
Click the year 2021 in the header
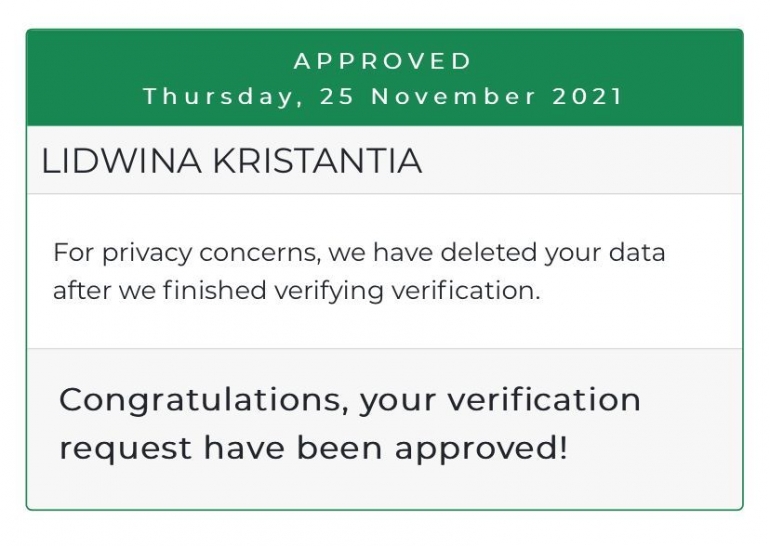[x=587, y=96]
